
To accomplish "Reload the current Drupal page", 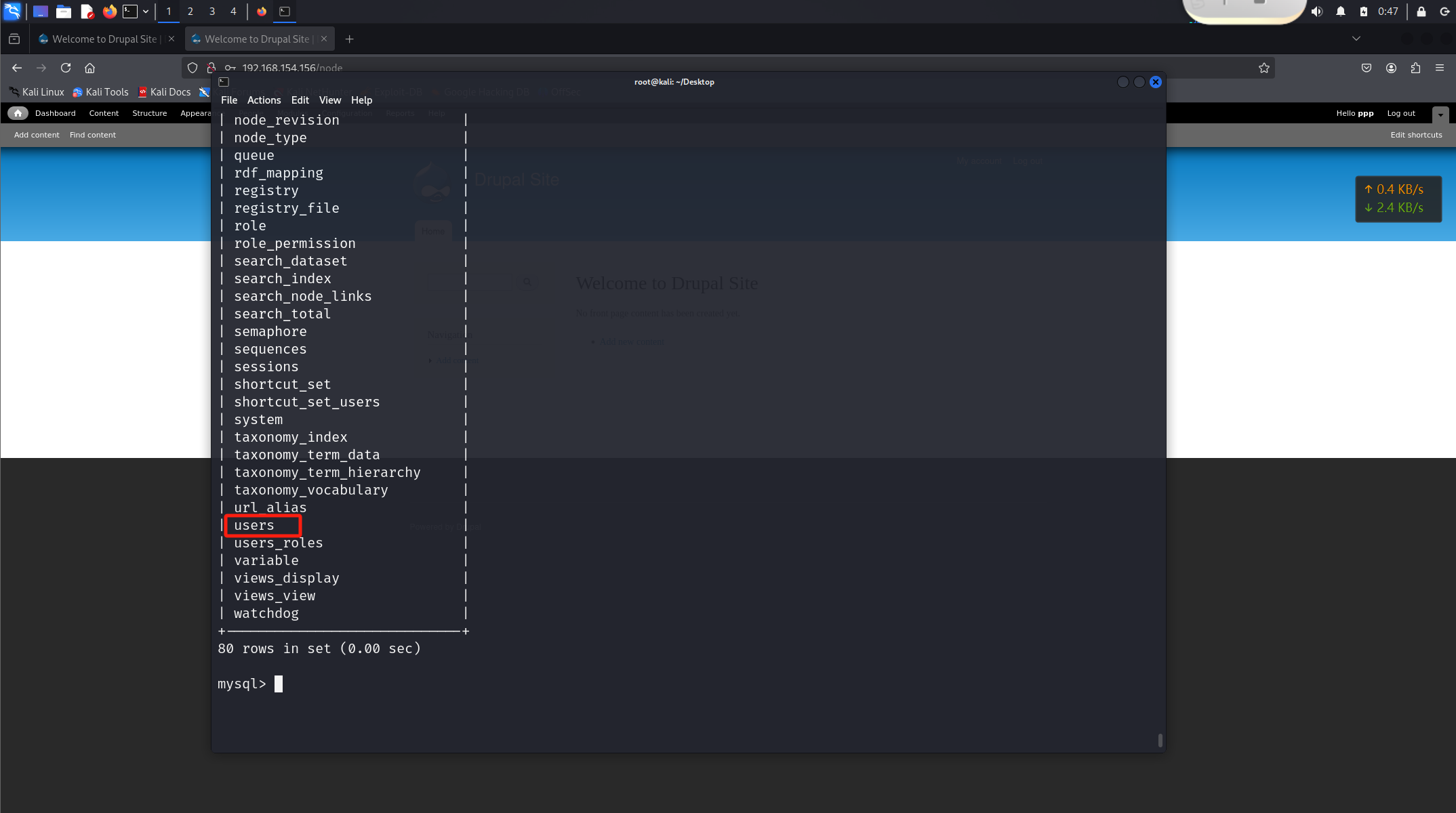I will coord(66,68).
